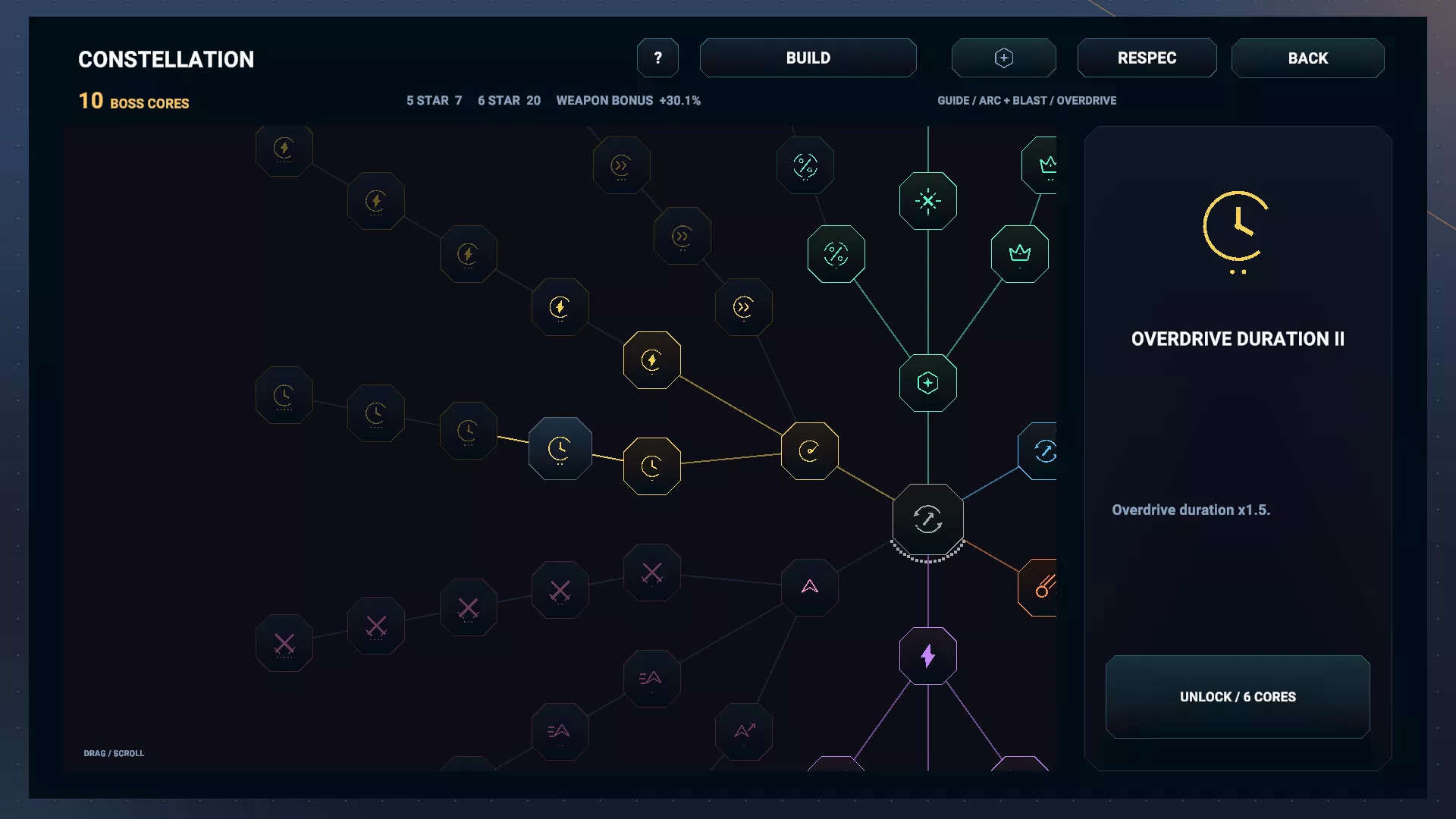Click the hexagon-plus icon button beside RESPEC
The height and width of the screenshot is (819, 1456).
1003,58
